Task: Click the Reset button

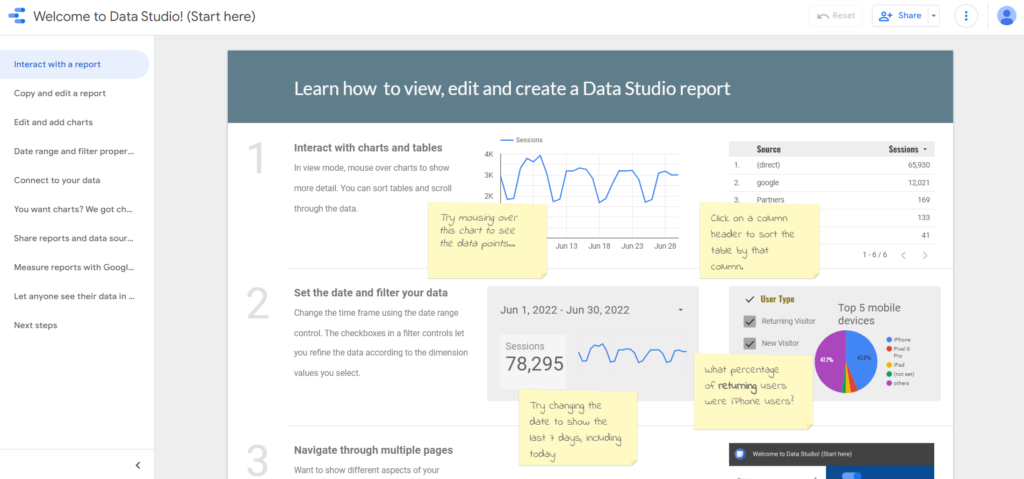Action: 836,16
